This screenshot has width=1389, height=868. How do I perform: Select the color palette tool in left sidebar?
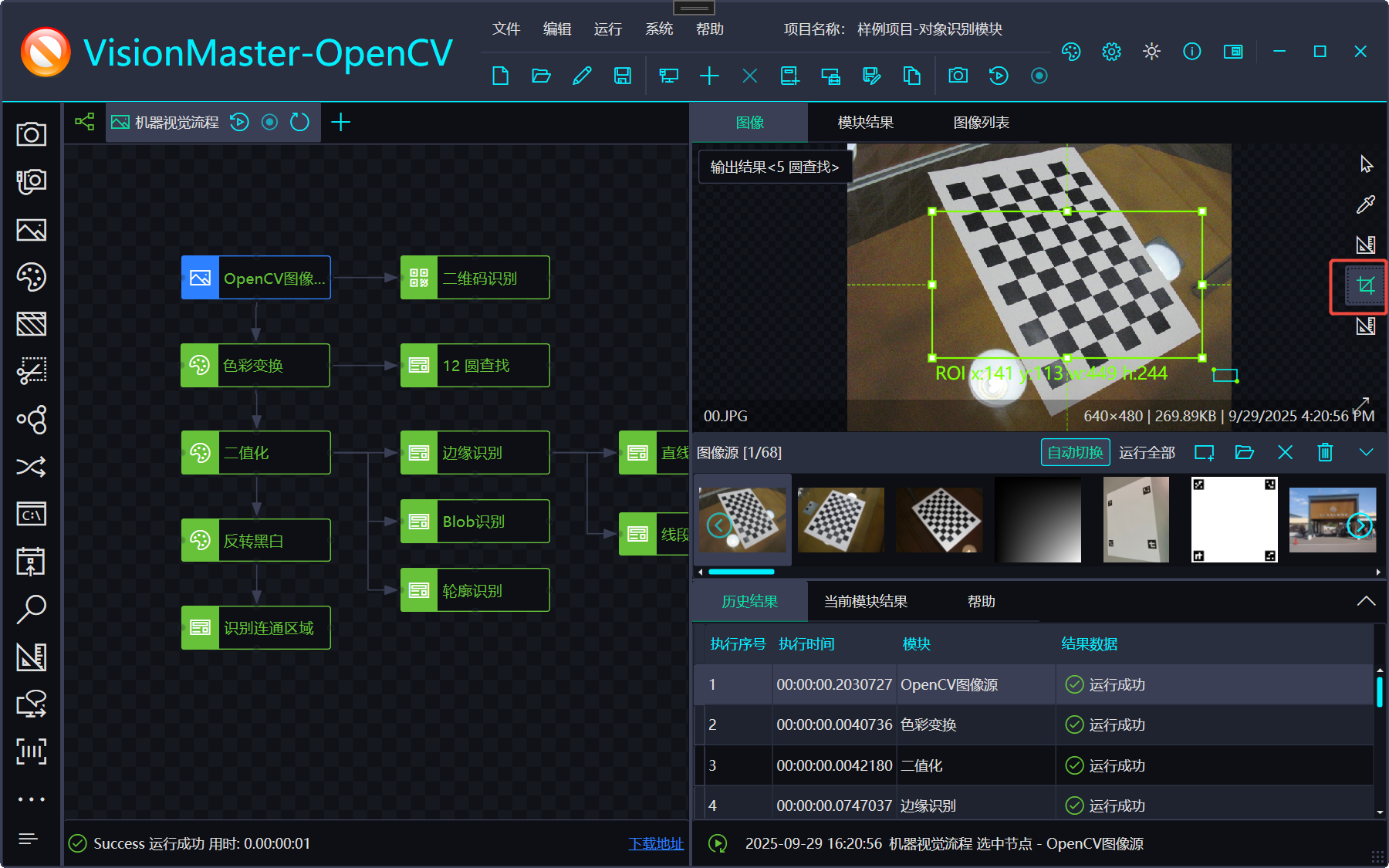pos(32,277)
